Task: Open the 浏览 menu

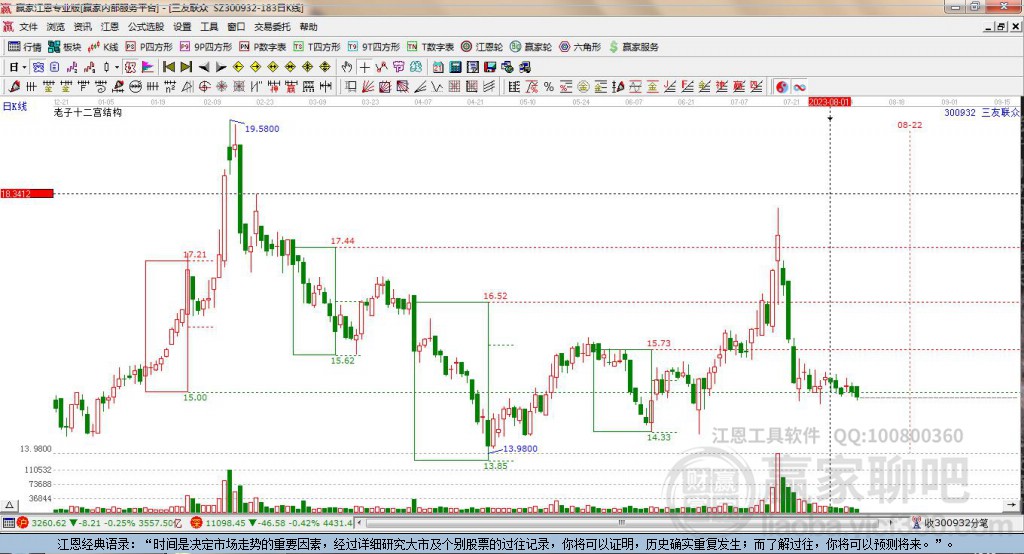Action: [x=56, y=27]
